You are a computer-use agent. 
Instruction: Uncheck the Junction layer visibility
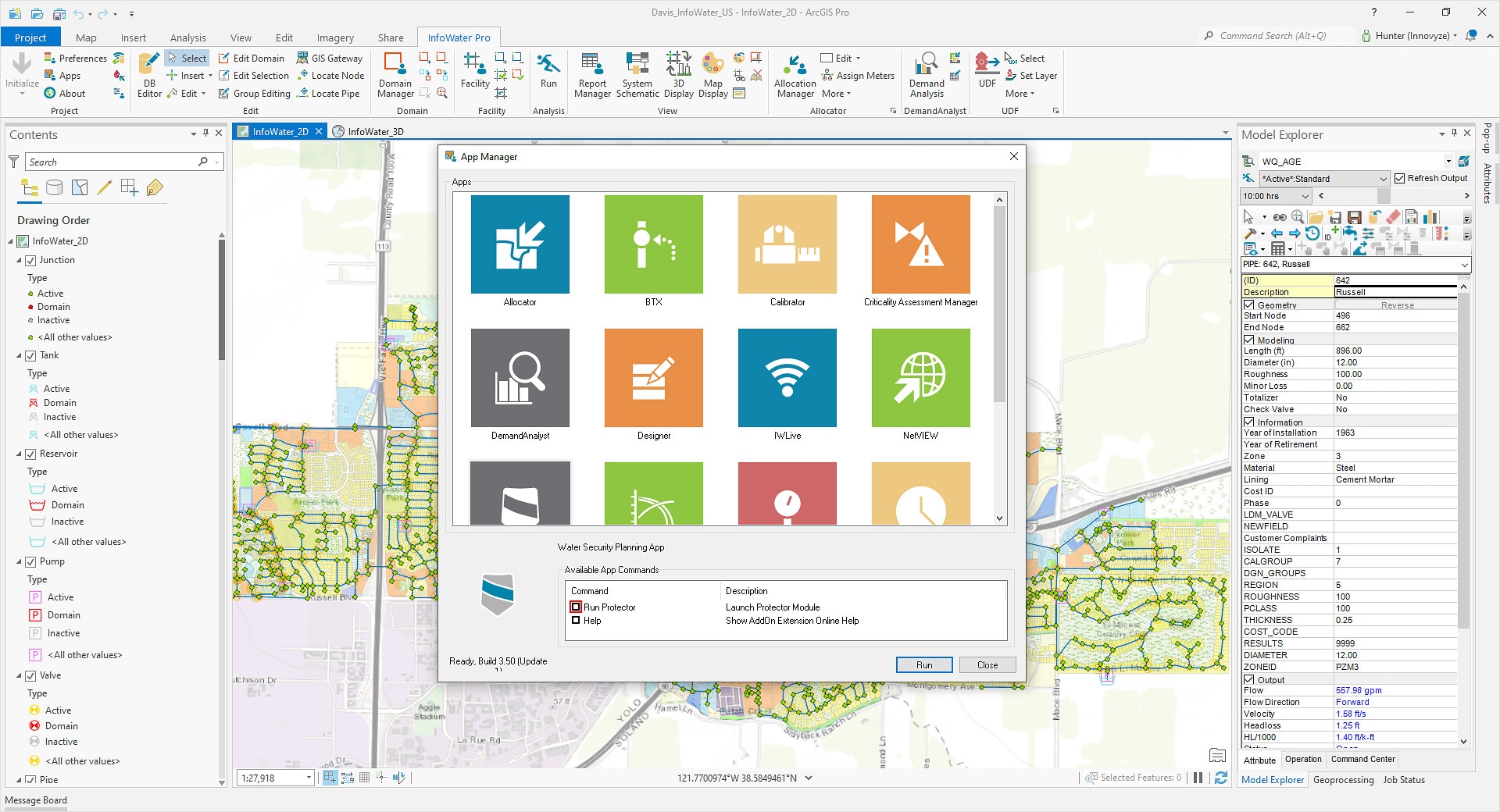point(31,261)
